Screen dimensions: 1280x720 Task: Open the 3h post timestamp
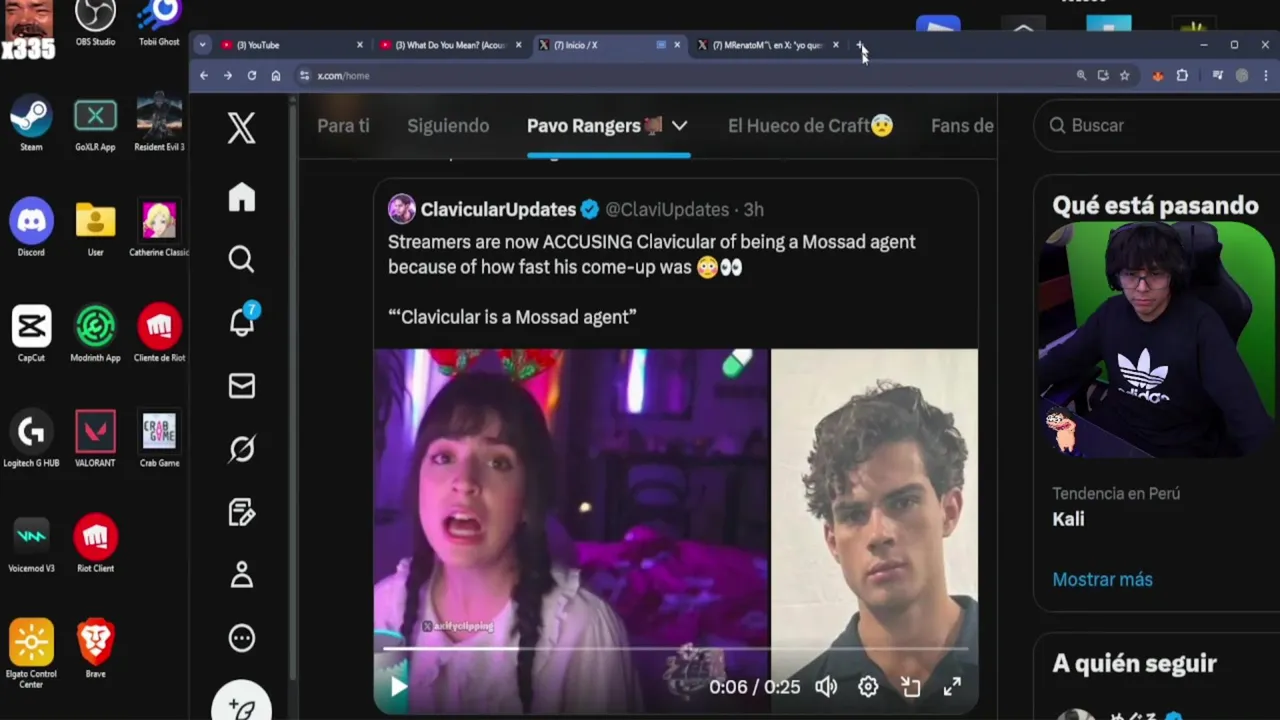[x=754, y=210]
